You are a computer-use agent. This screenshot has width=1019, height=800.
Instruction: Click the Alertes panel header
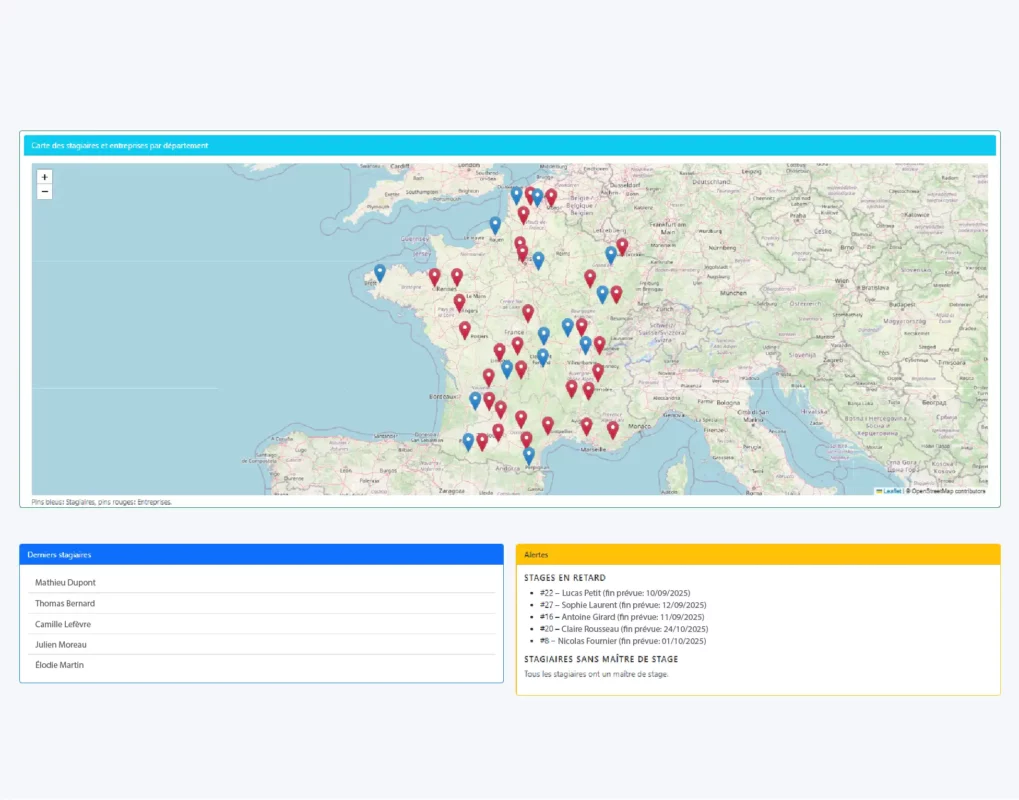757,554
